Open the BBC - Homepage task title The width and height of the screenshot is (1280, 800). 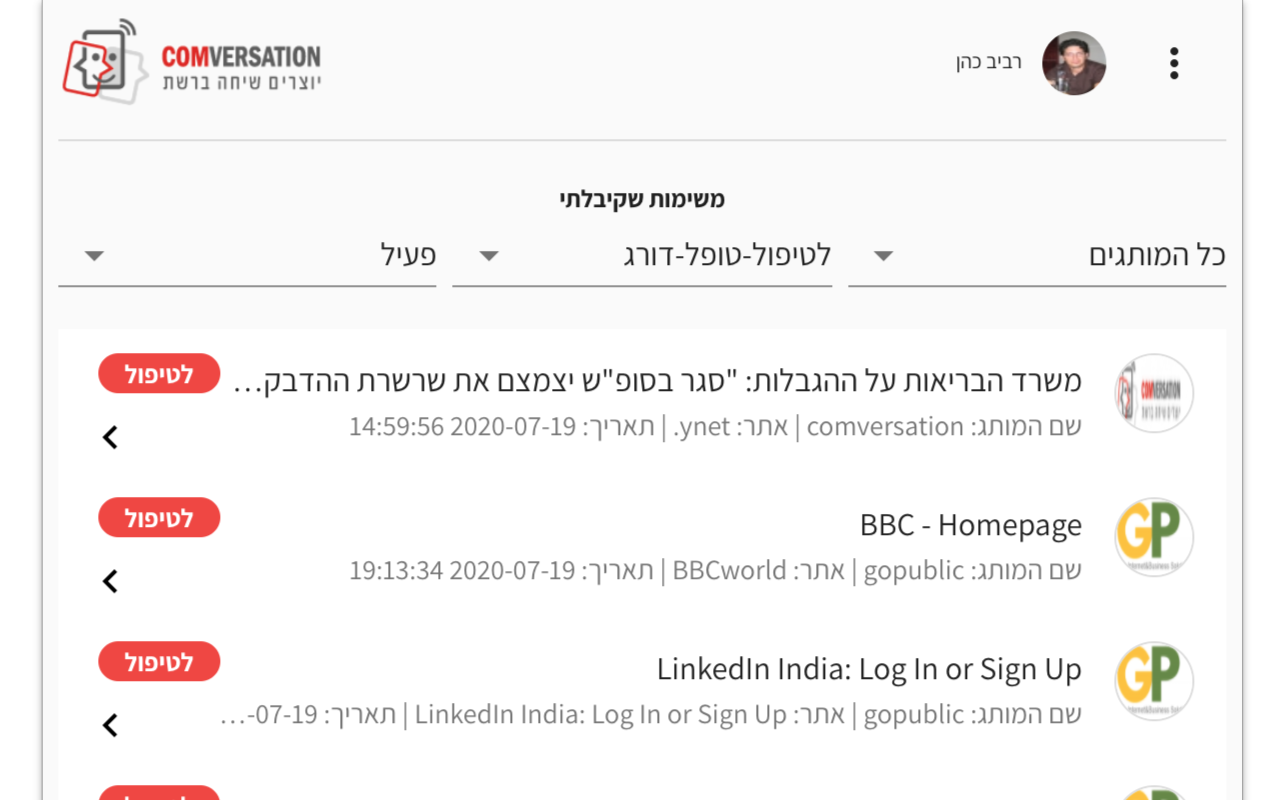tap(970, 525)
